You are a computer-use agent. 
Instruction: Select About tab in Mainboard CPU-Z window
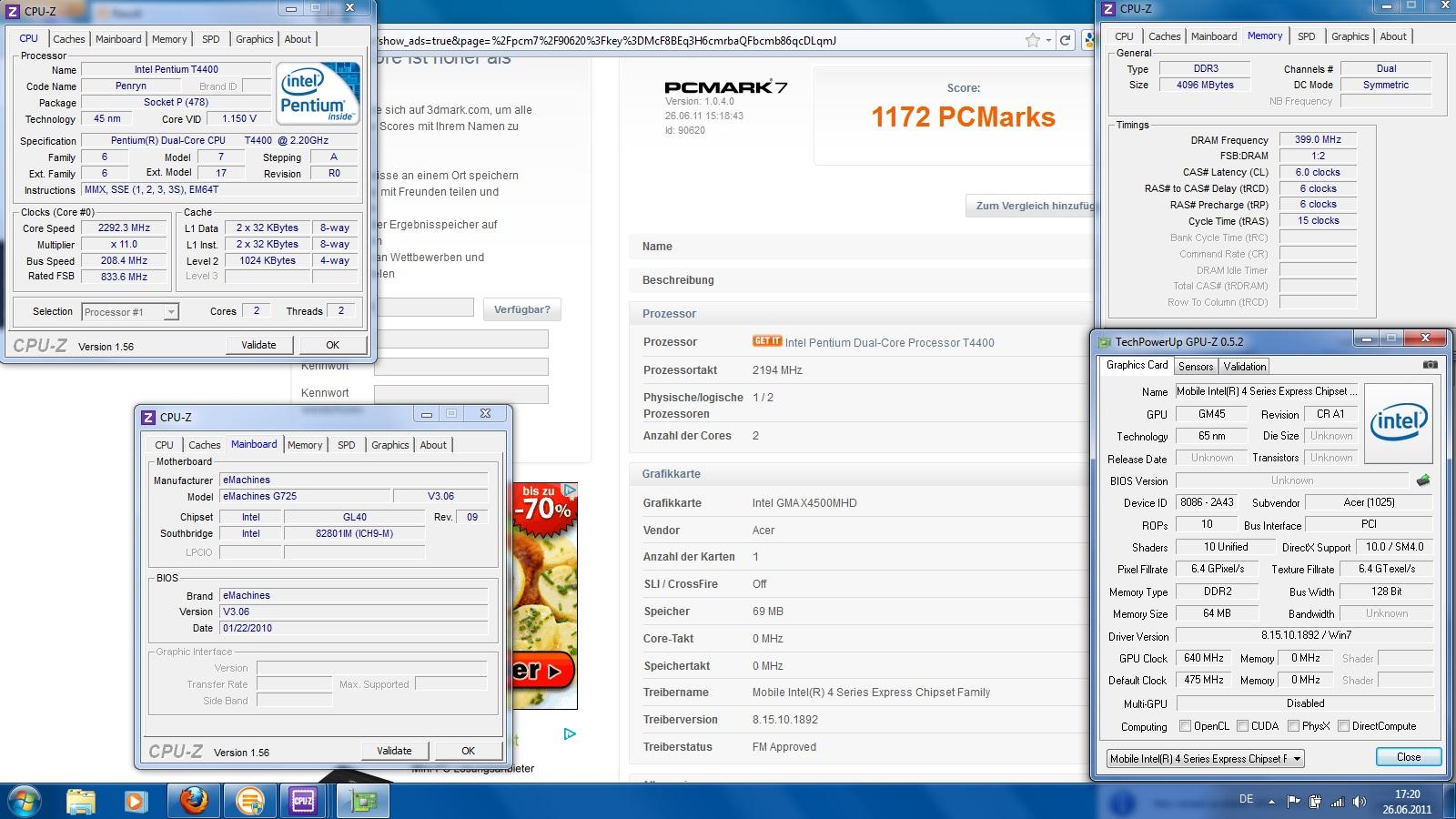pyautogui.click(x=433, y=445)
